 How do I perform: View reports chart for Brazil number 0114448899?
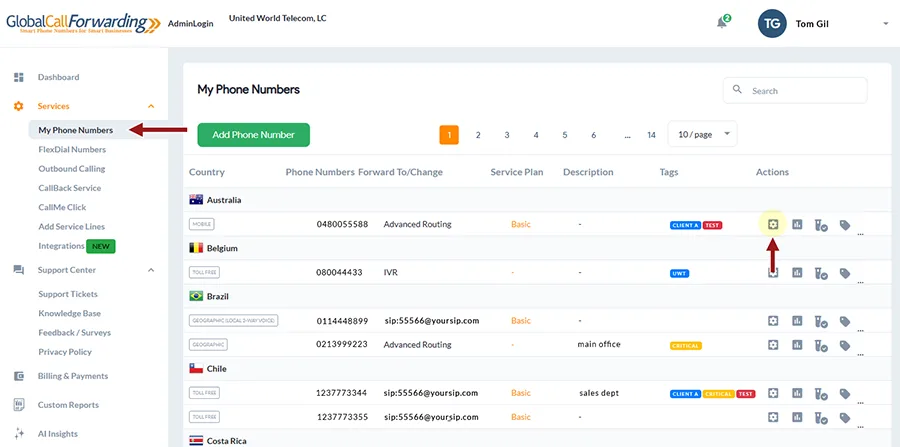[797, 321]
